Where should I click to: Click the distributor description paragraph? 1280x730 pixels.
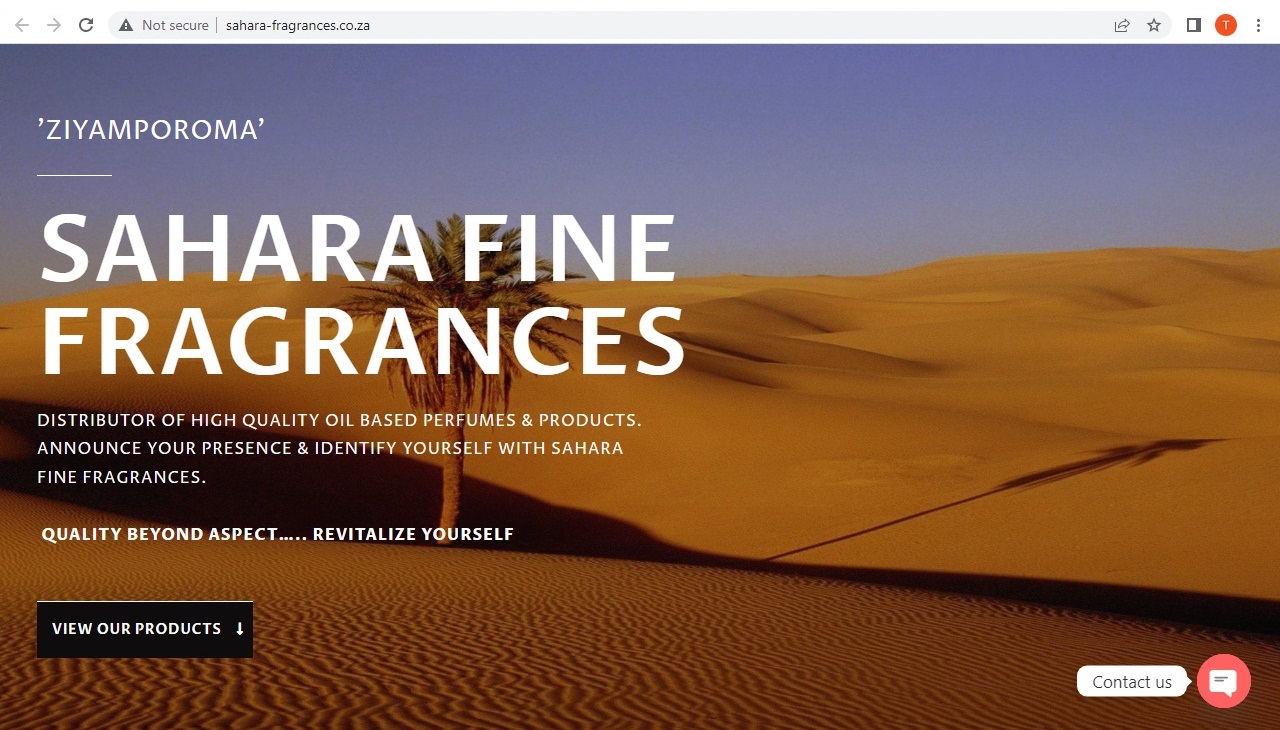[x=338, y=448]
